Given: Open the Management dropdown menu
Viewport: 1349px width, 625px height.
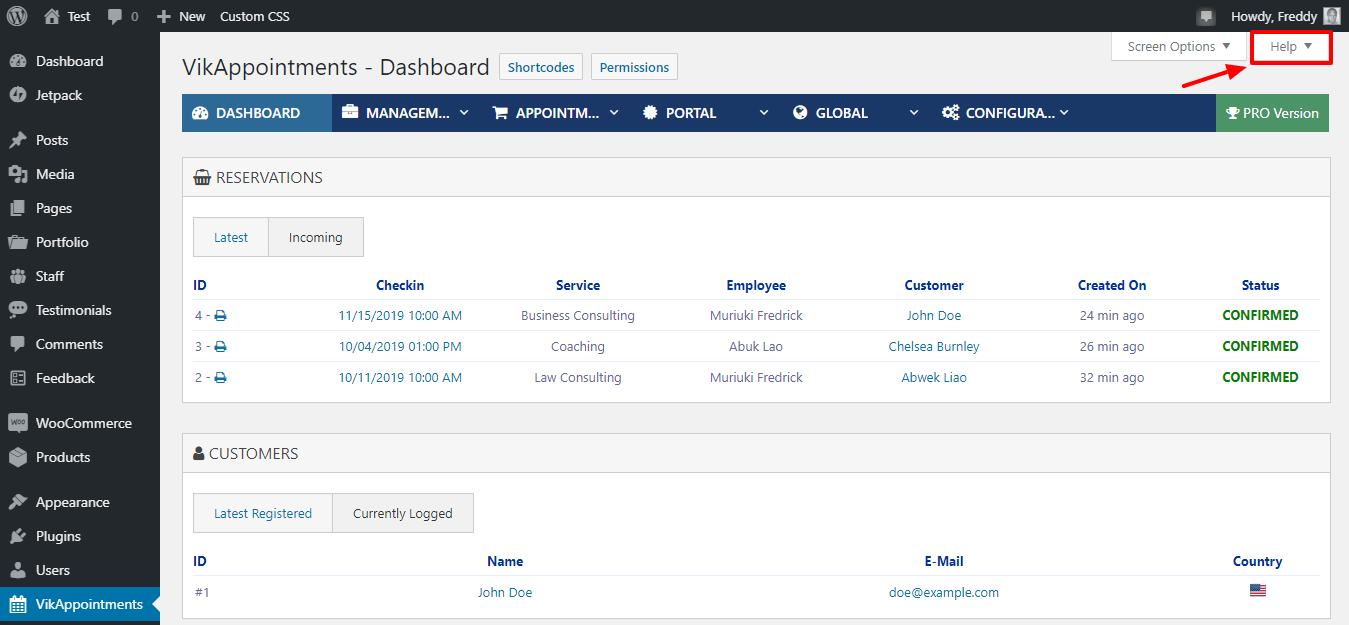Looking at the screenshot, I should coord(405,113).
